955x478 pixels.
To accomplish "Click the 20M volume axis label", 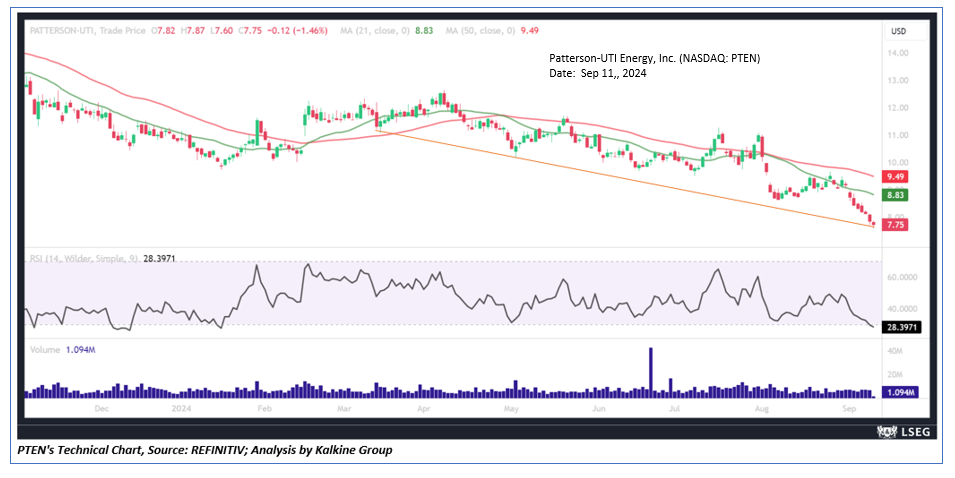I will pyautogui.click(x=897, y=375).
